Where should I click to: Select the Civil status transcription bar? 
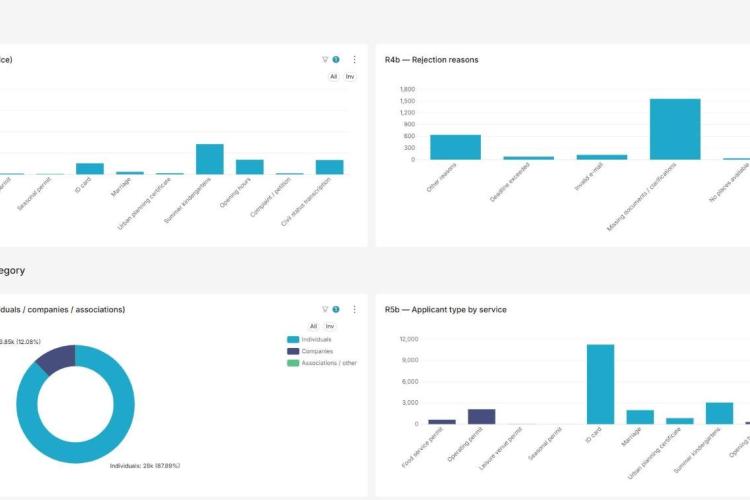point(330,167)
